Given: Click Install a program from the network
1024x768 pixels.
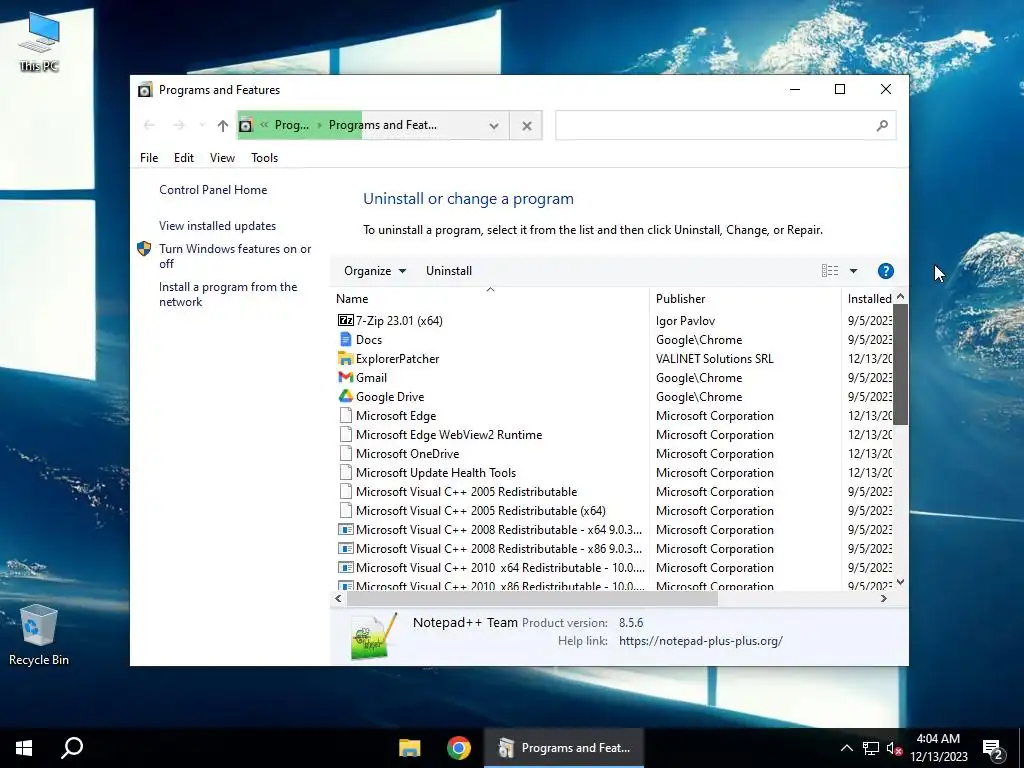Looking at the screenshot, I should pyautogui.click(x=228, y=295).
